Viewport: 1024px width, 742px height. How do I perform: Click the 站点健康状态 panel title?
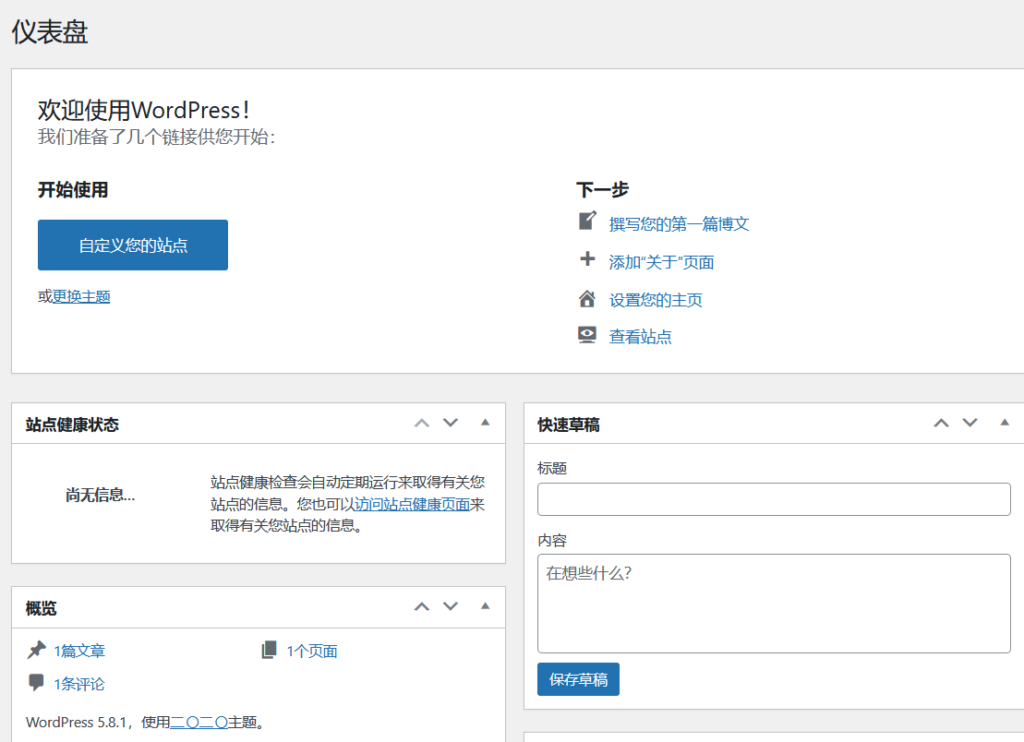[x=72, y=425]
